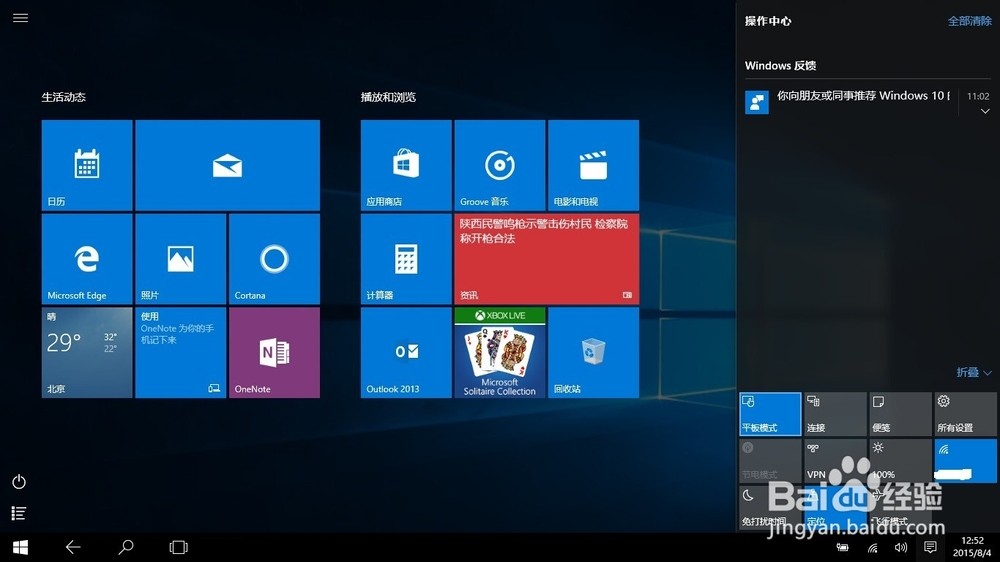This screenshot has width=1000, height=562.
Task: Toggle 免打扰时间 quiet hours quick action
Action: click(770, 508)
